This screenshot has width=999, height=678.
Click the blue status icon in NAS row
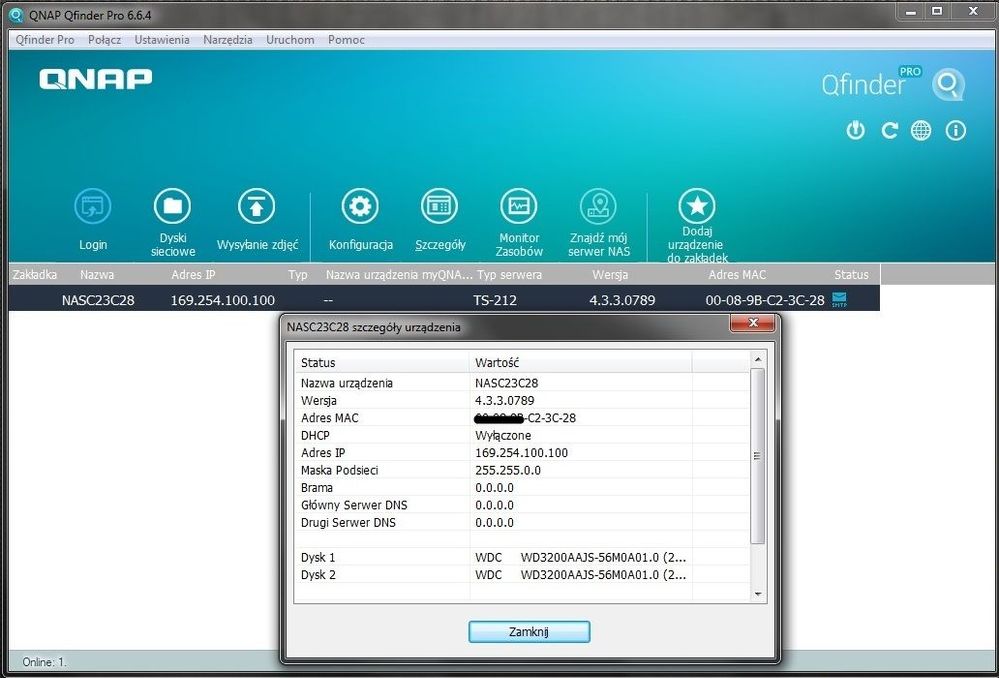point(838,297)
